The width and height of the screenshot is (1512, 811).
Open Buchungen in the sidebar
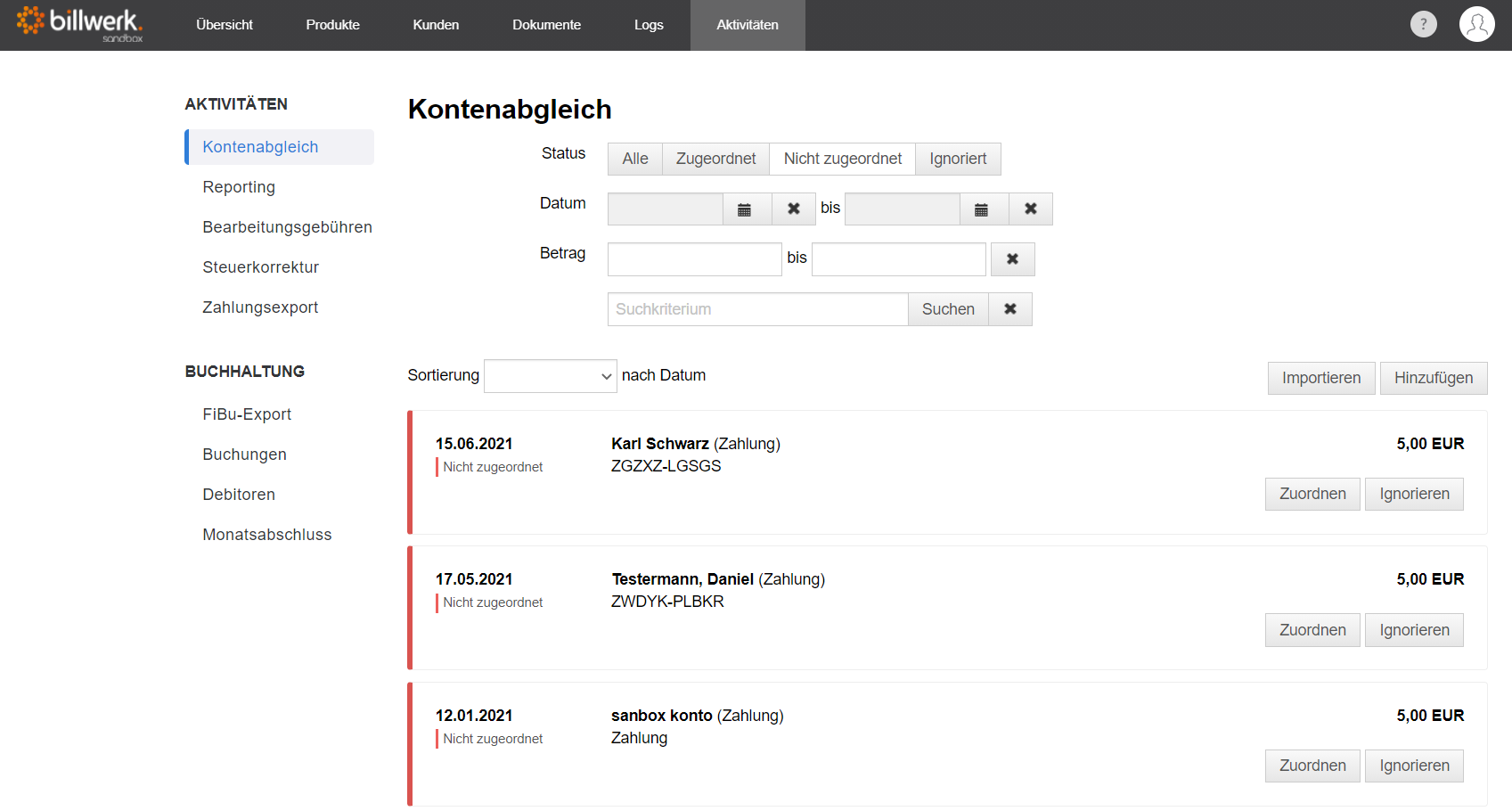244,455
